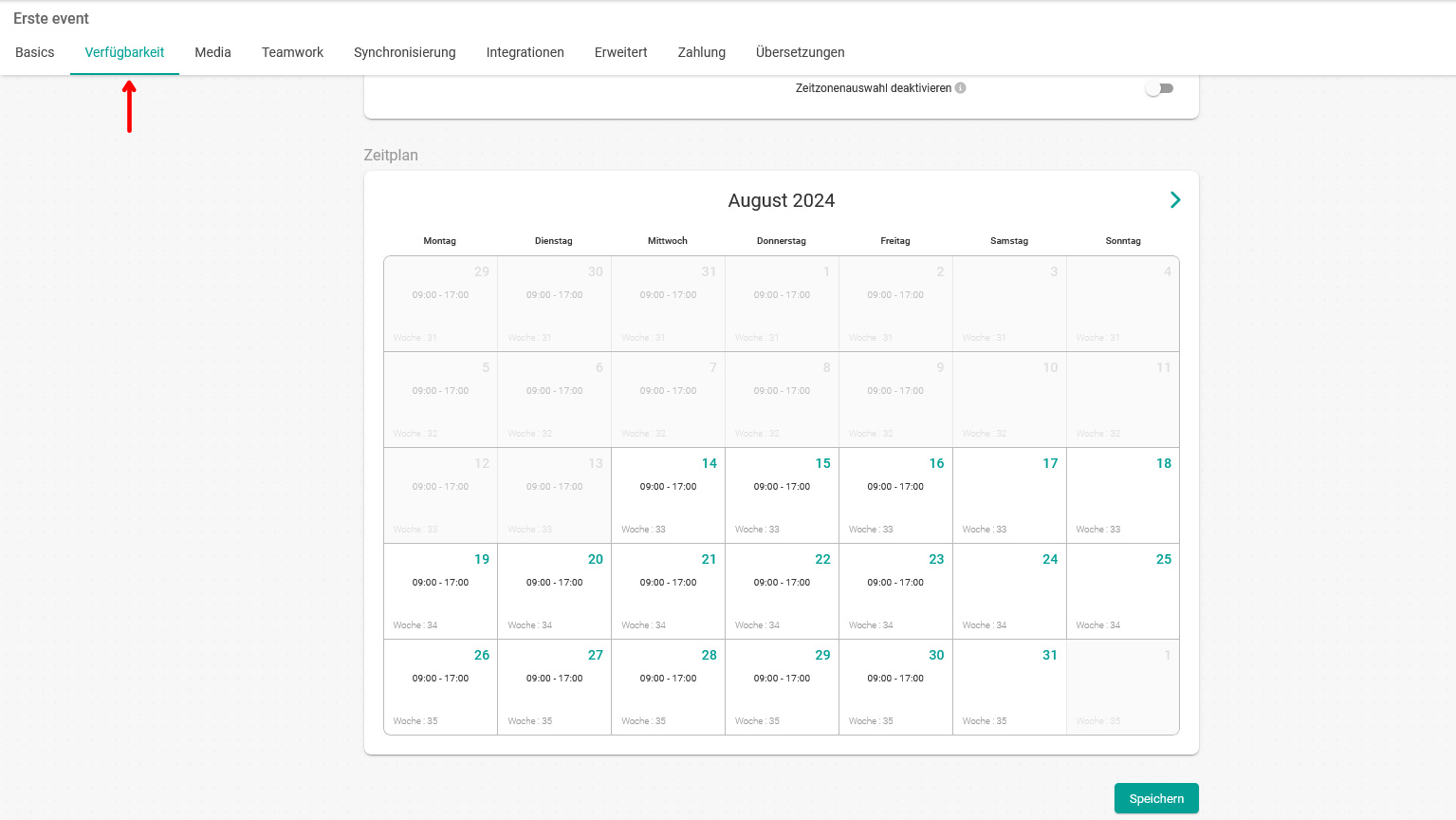Open the Zahlung tab
Image resolution: width=1456 pixels, height=820 pixels.
(702, 52)
